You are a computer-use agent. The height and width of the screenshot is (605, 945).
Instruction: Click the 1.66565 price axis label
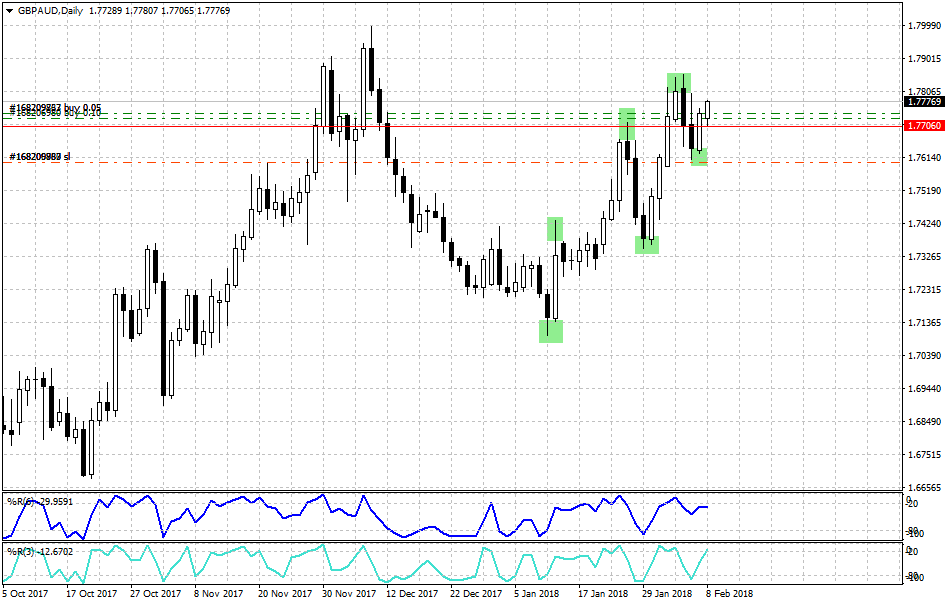click(x=924, y=487)
